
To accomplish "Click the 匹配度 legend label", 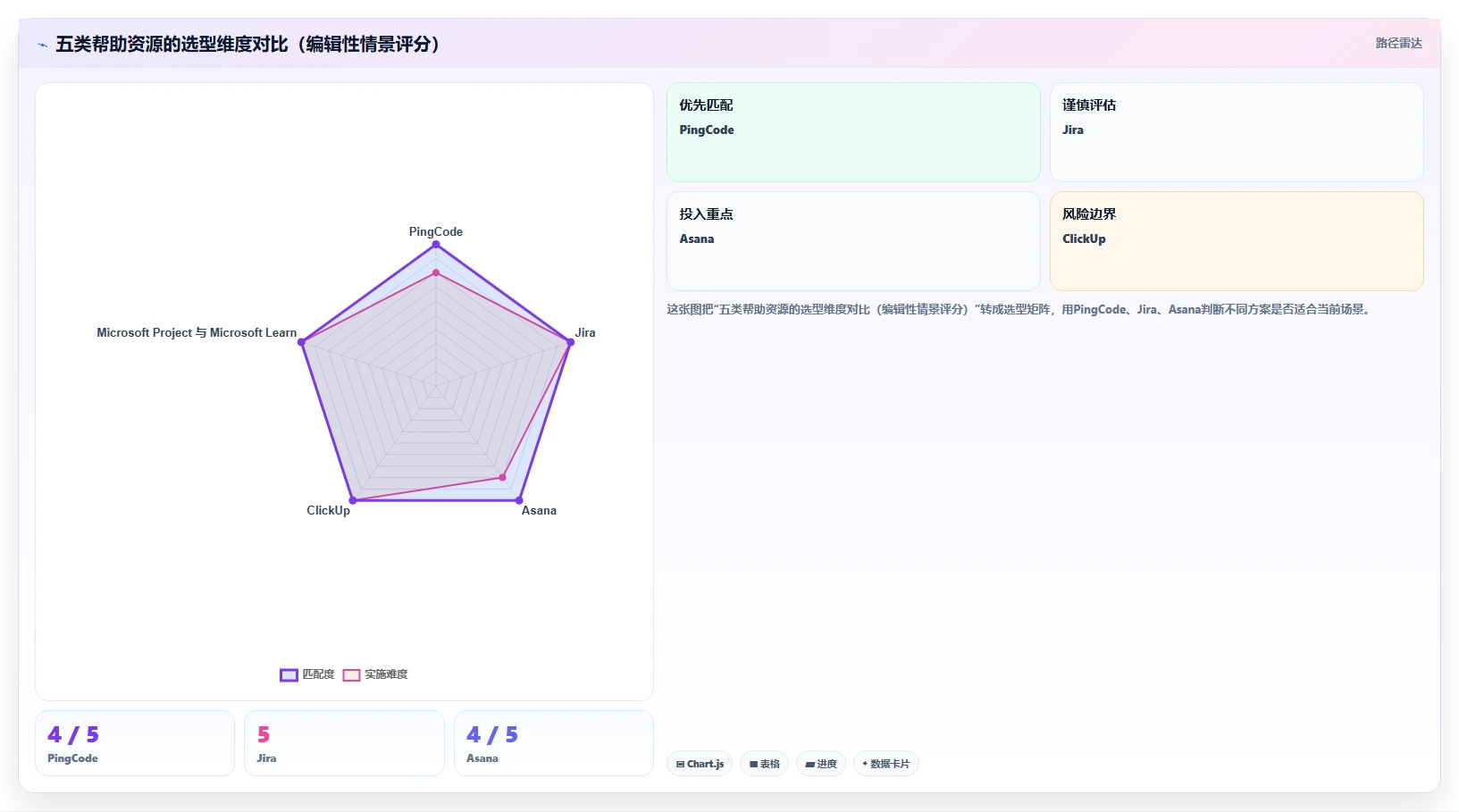I will click(x=318, y=674).
